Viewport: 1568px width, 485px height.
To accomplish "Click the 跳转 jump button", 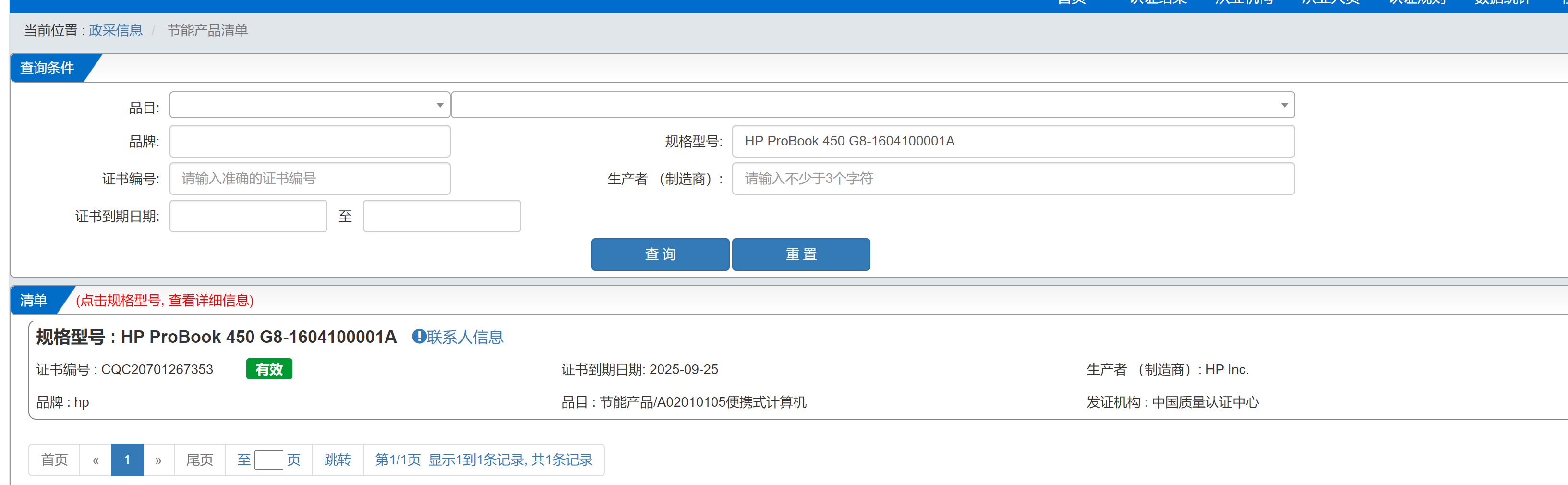I will pos(338,460).
